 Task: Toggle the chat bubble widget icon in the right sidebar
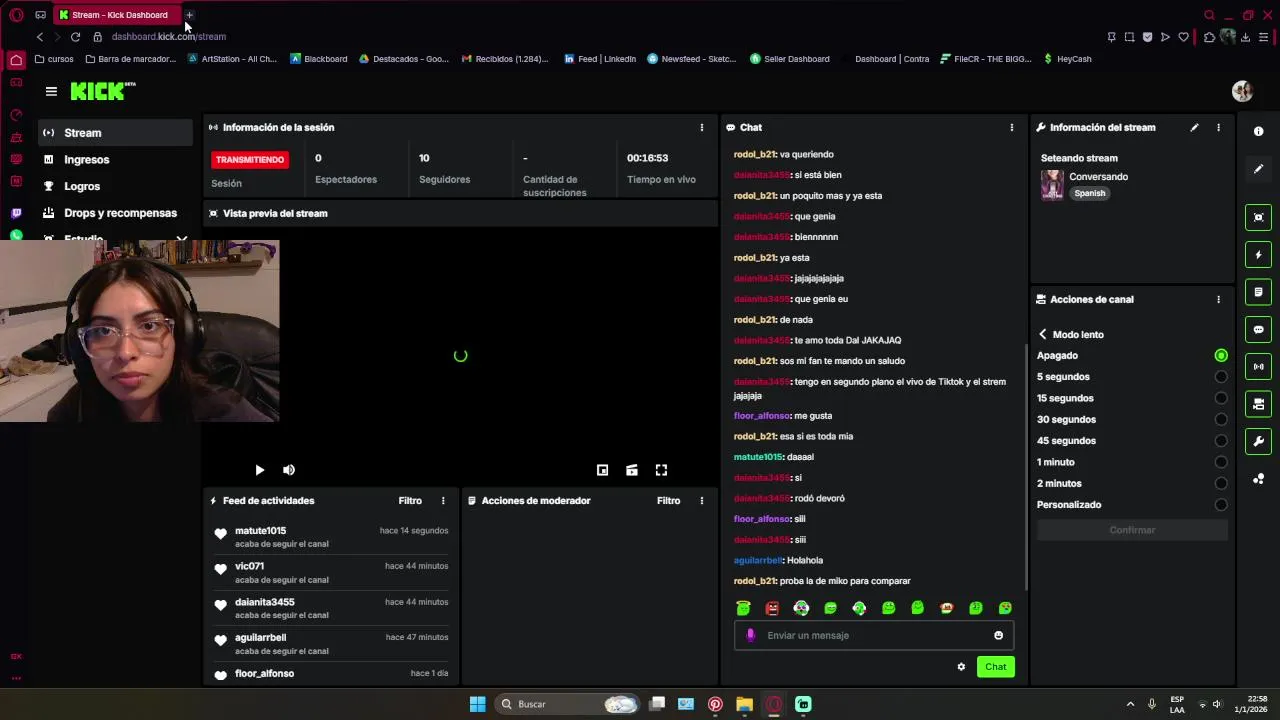1258,329
